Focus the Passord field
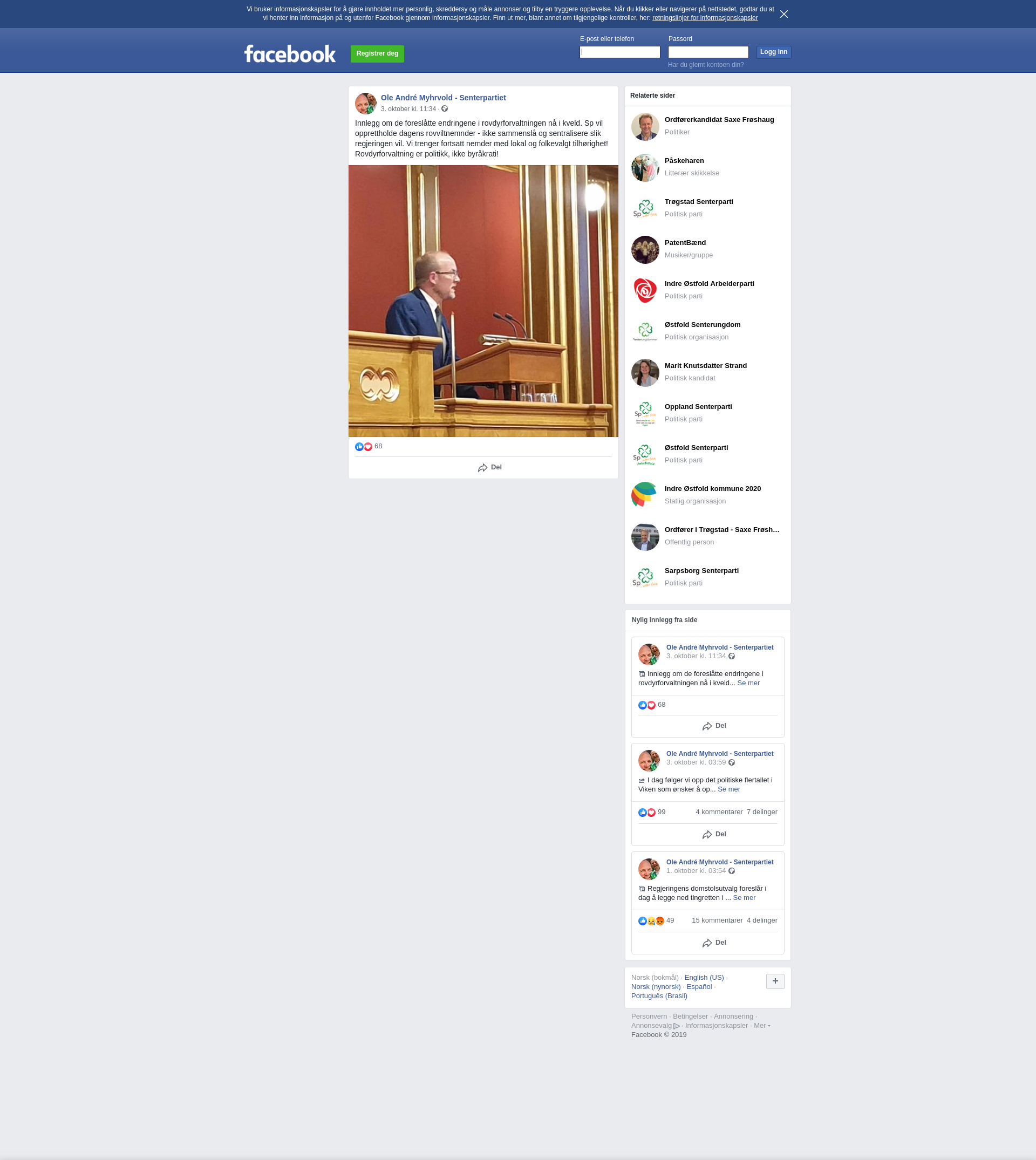 (708, 52)
